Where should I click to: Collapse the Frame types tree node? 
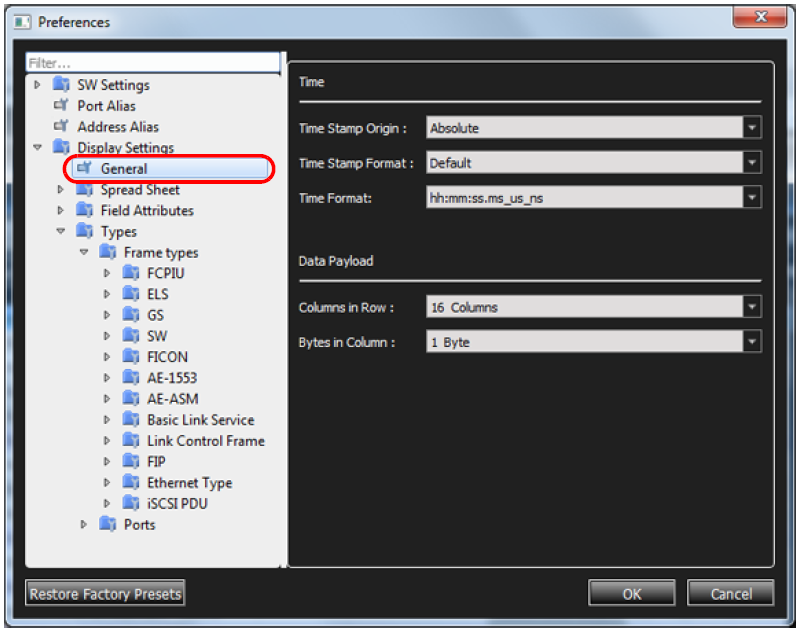click(84, 252)
